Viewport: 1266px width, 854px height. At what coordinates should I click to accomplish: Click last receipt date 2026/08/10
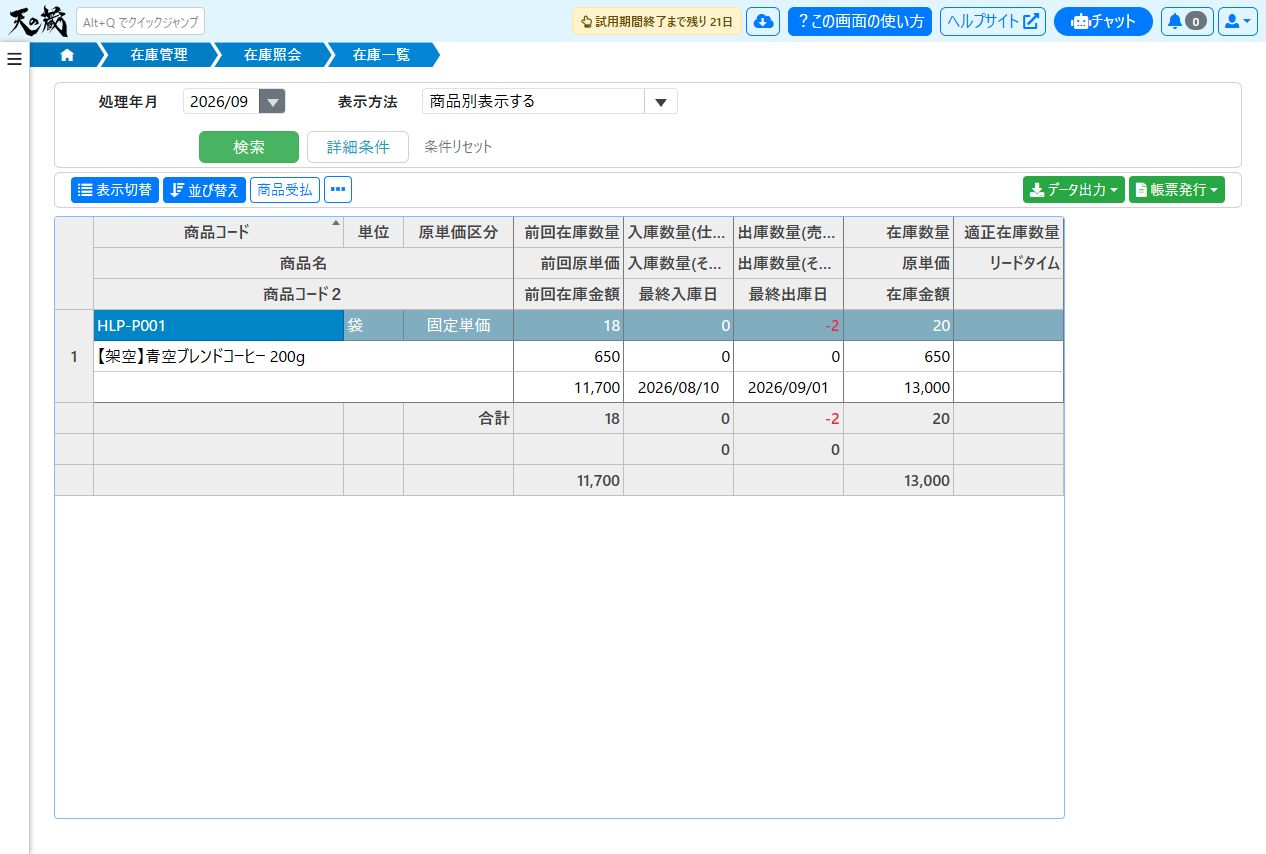[678, 387]
